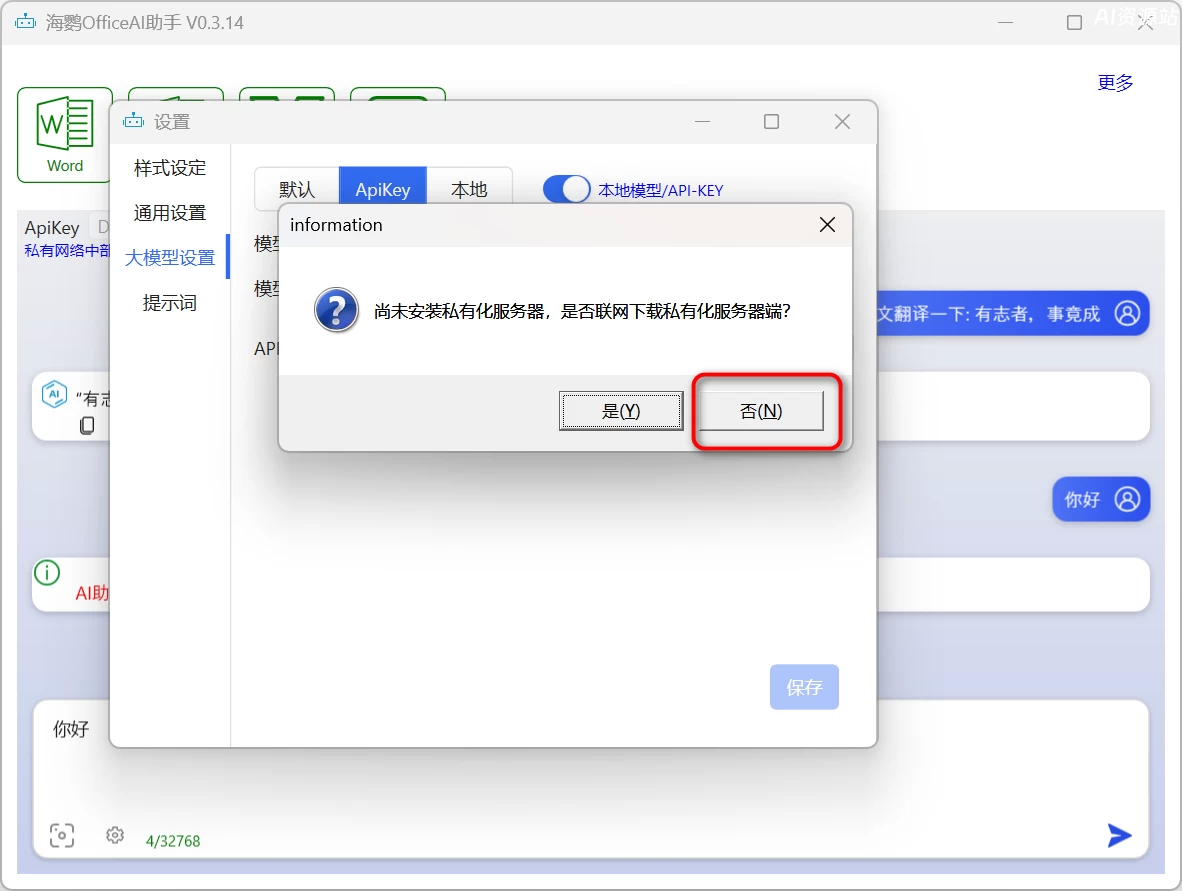Switch the 本地模型/API-KEY toggle off

567,188
